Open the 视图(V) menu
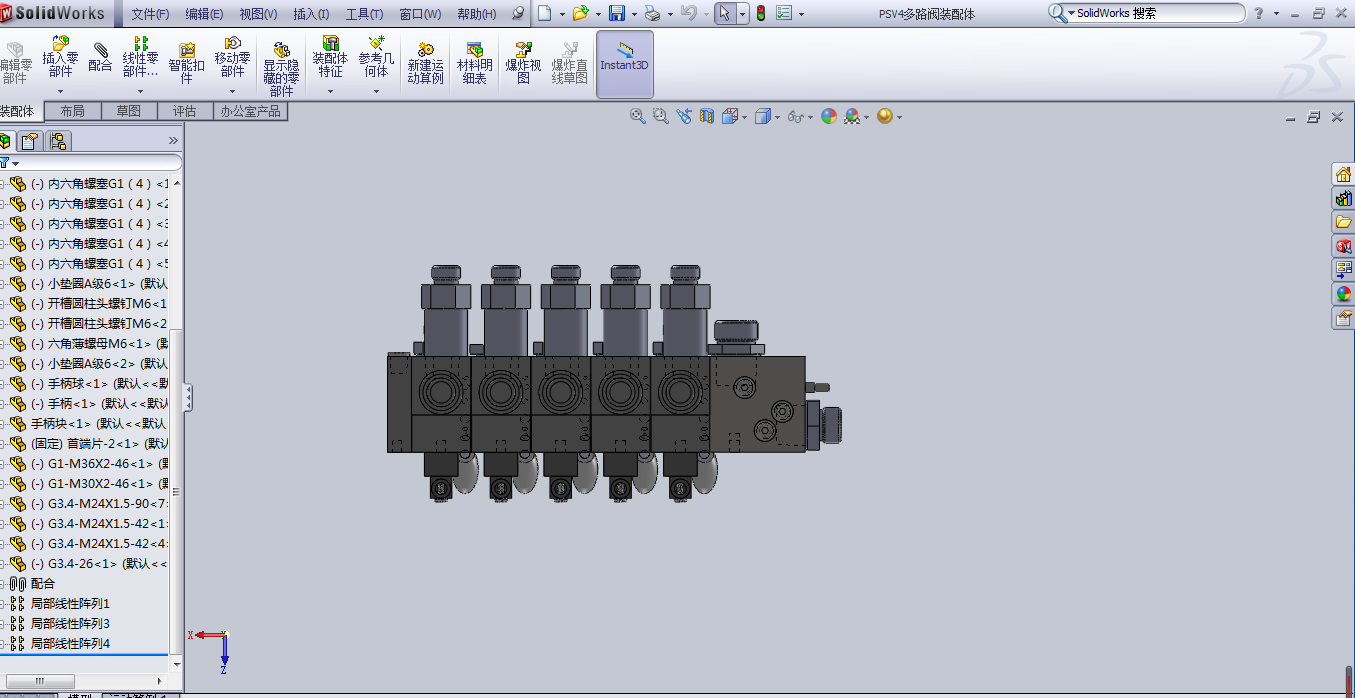 click(258, 14)
